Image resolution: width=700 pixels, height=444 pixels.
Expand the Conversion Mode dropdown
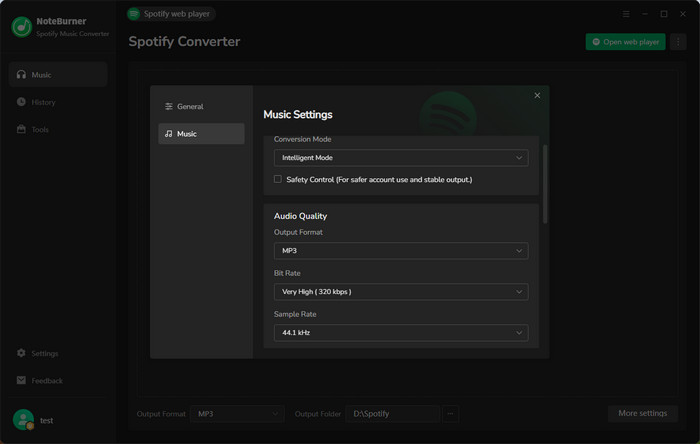tap(401, 158)
